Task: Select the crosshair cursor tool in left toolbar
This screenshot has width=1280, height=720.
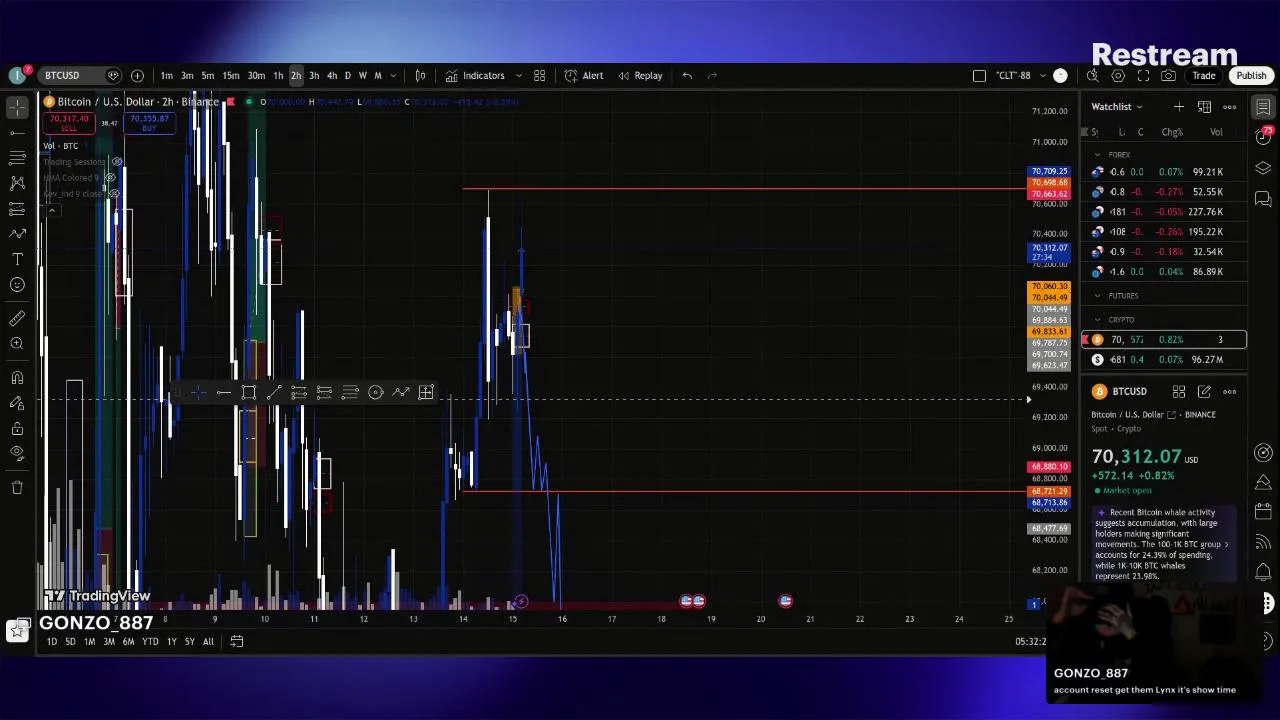Action: click(17, 107)
